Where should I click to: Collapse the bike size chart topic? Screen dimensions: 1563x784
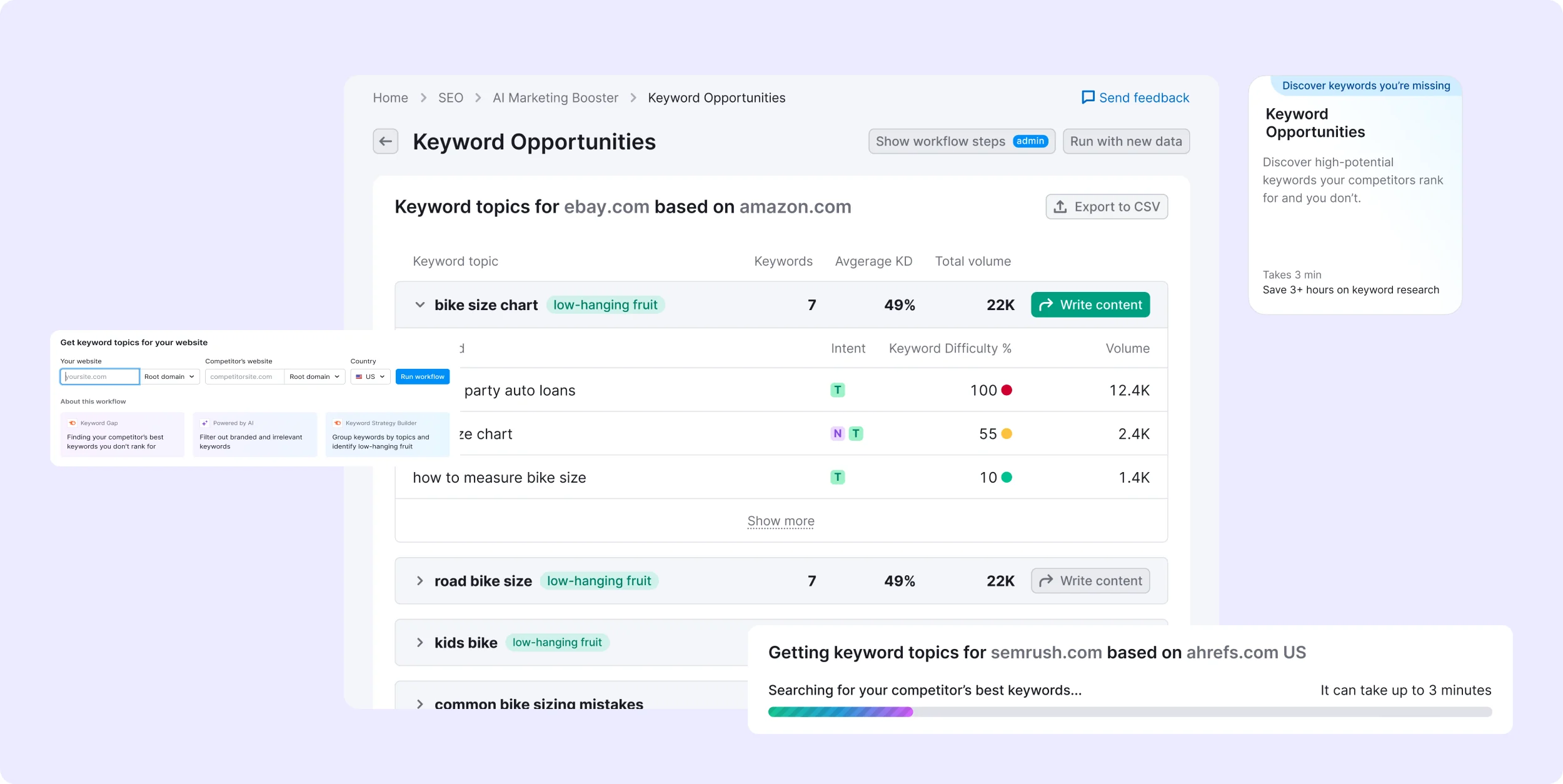click(420, 305)
